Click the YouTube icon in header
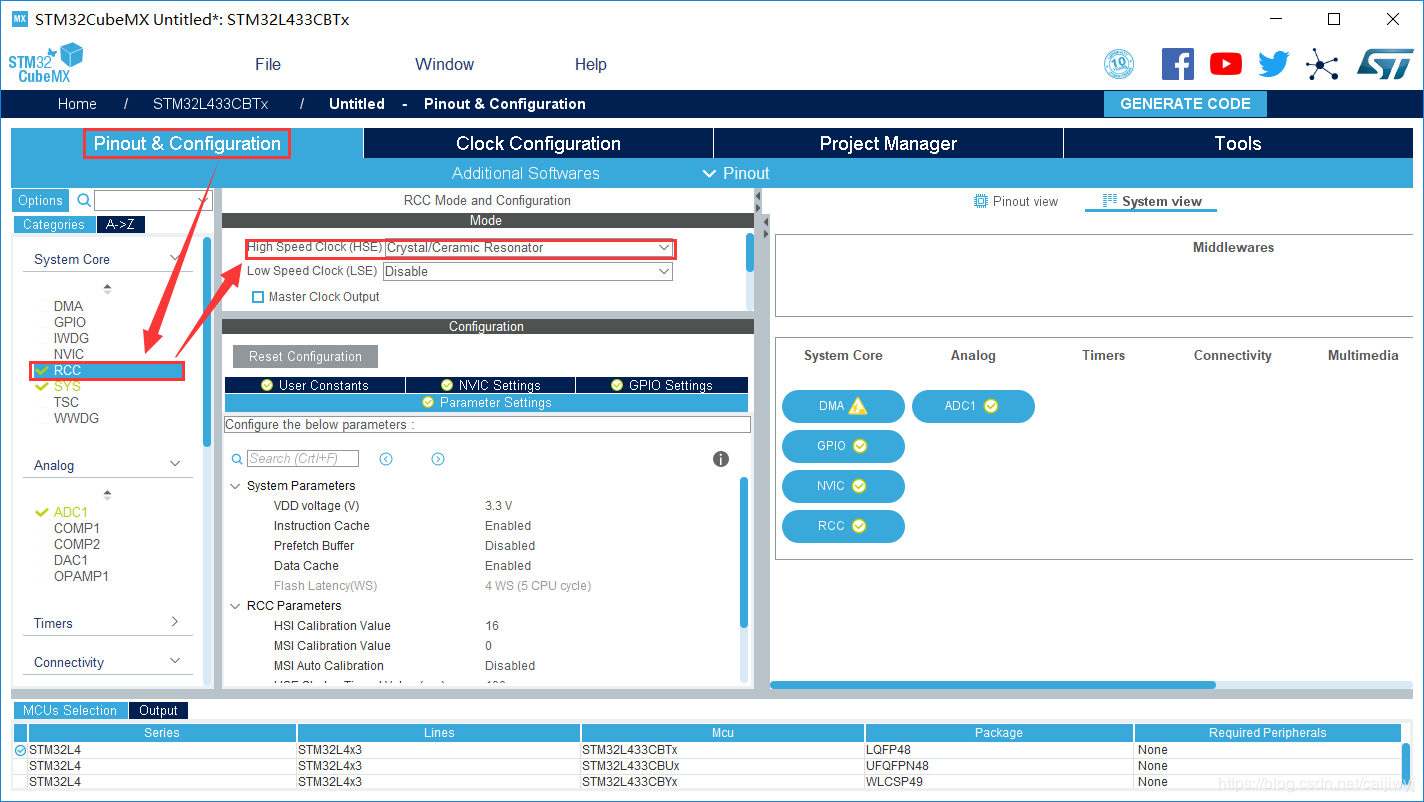This screenshot has width=1424, height=802. coord(1225,64)
